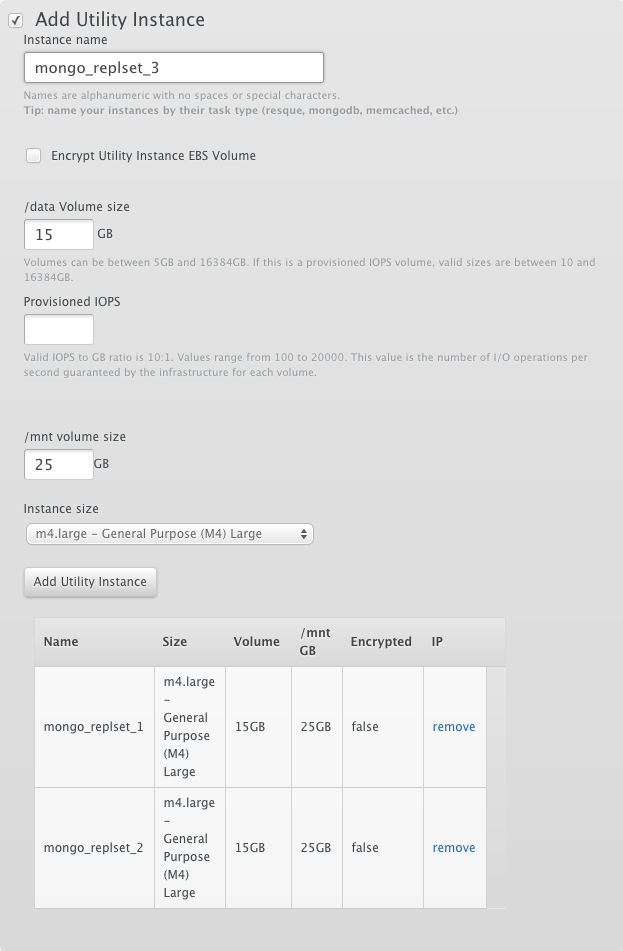
Task: Select the Volume column header
Action: (x=256, y=642)
